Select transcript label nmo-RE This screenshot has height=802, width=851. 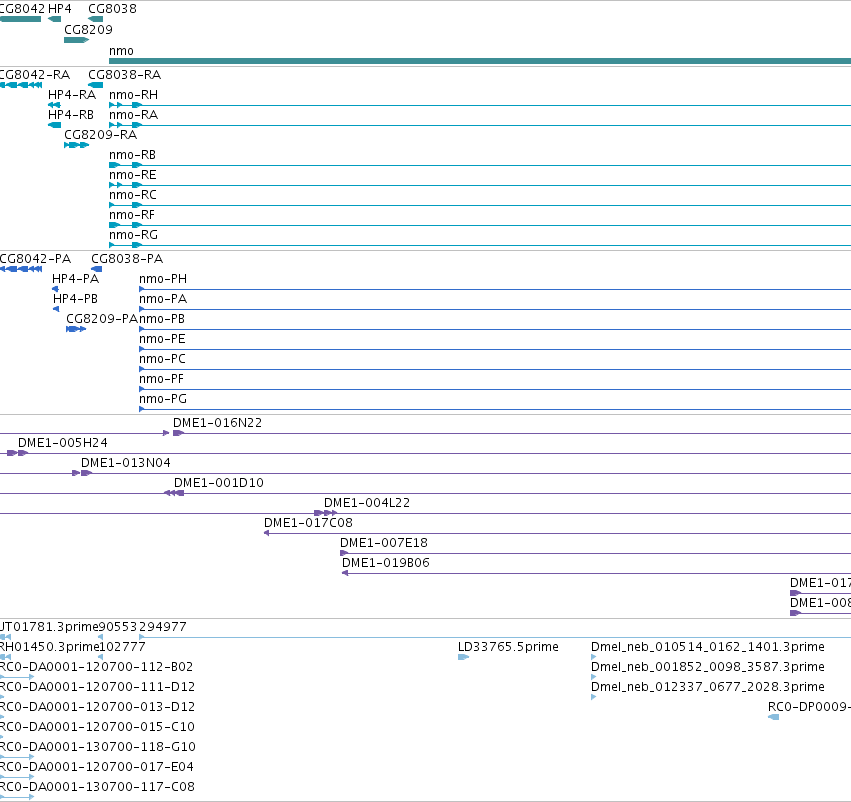click(132, 175)
